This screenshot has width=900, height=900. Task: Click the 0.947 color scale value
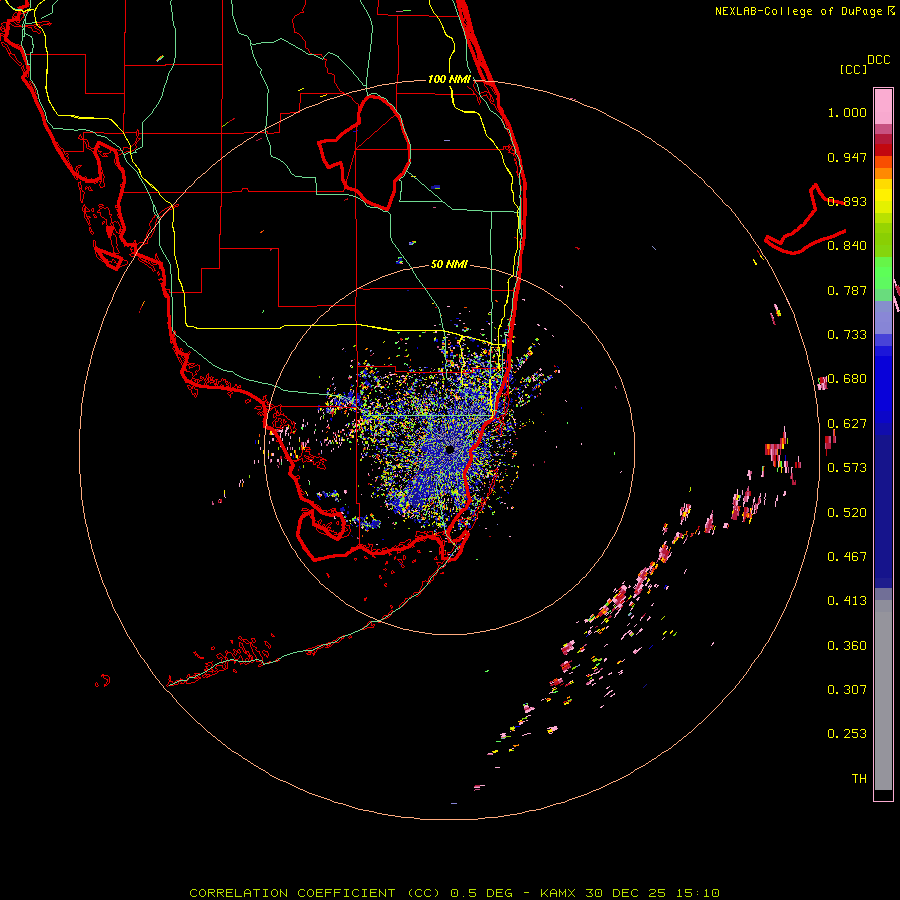pyautogui.click(x=847, y=157)
